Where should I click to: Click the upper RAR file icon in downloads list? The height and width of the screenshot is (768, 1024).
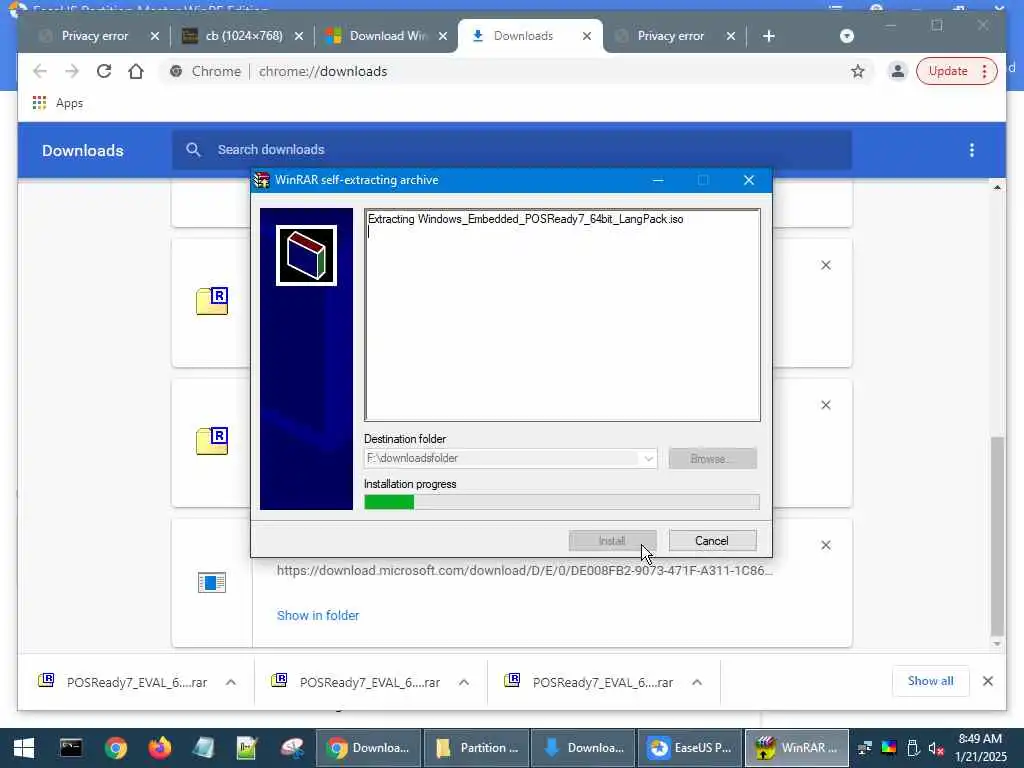[x=212, y=302]
